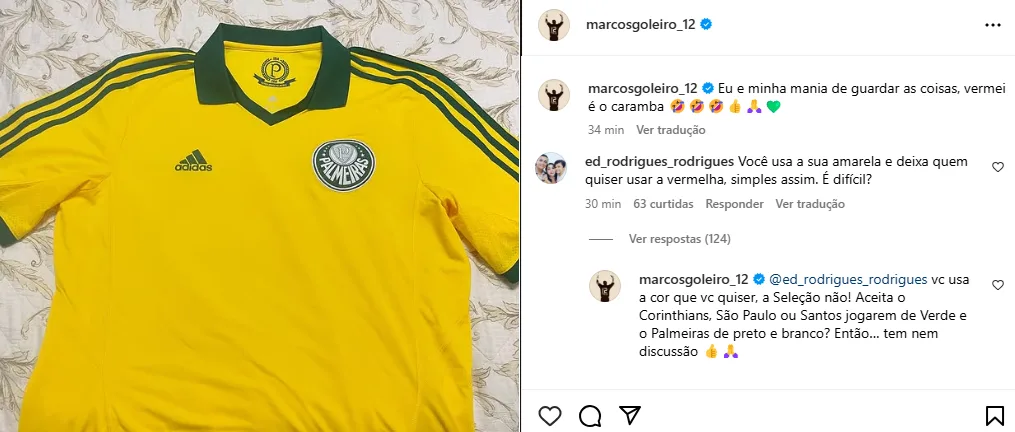
Task: Click marcosgoleiro_12 header profile avatar
Action: pos(554,25)
